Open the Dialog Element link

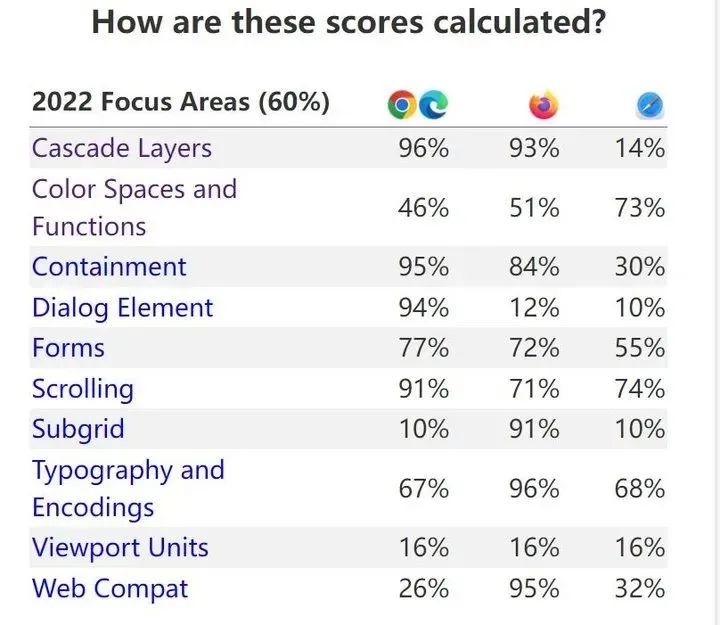[122, 307]
